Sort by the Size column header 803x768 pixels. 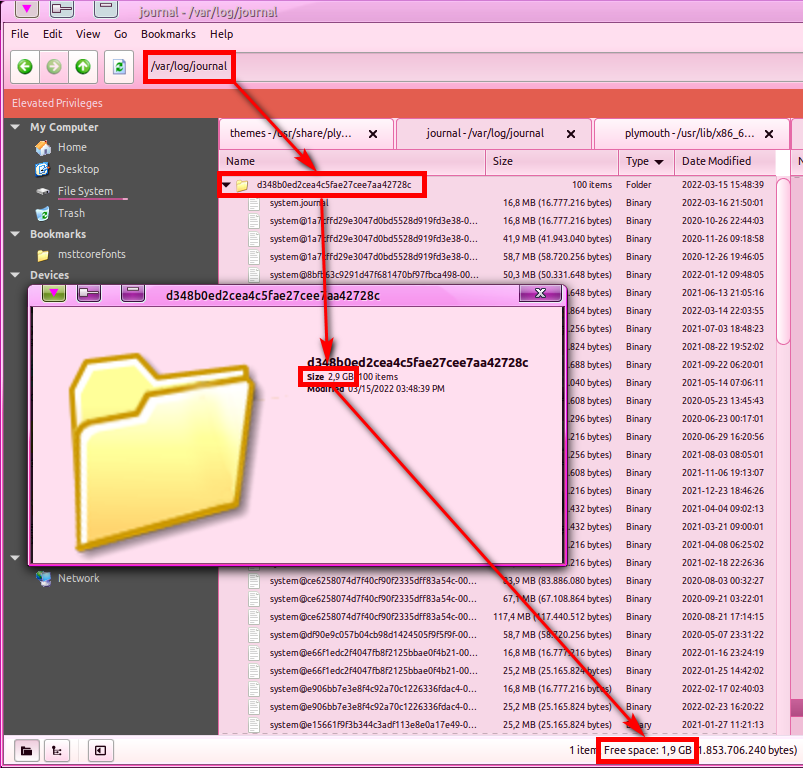point(552,161)
